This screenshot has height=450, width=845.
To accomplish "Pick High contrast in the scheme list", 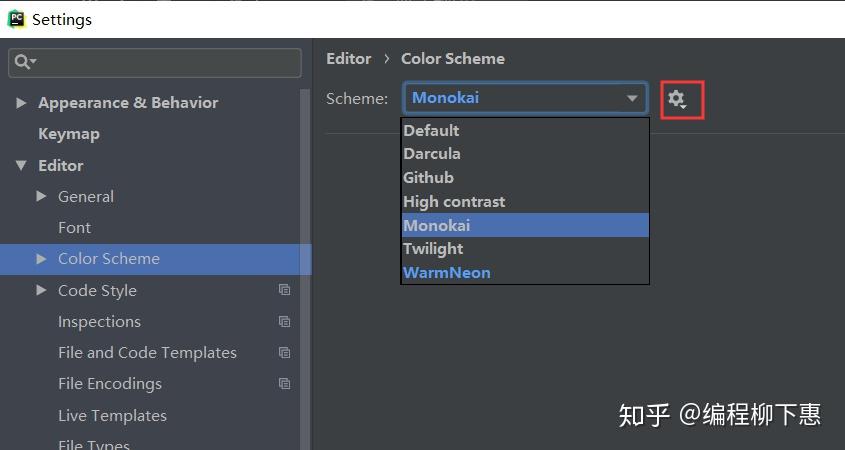I will pos(454,202).
